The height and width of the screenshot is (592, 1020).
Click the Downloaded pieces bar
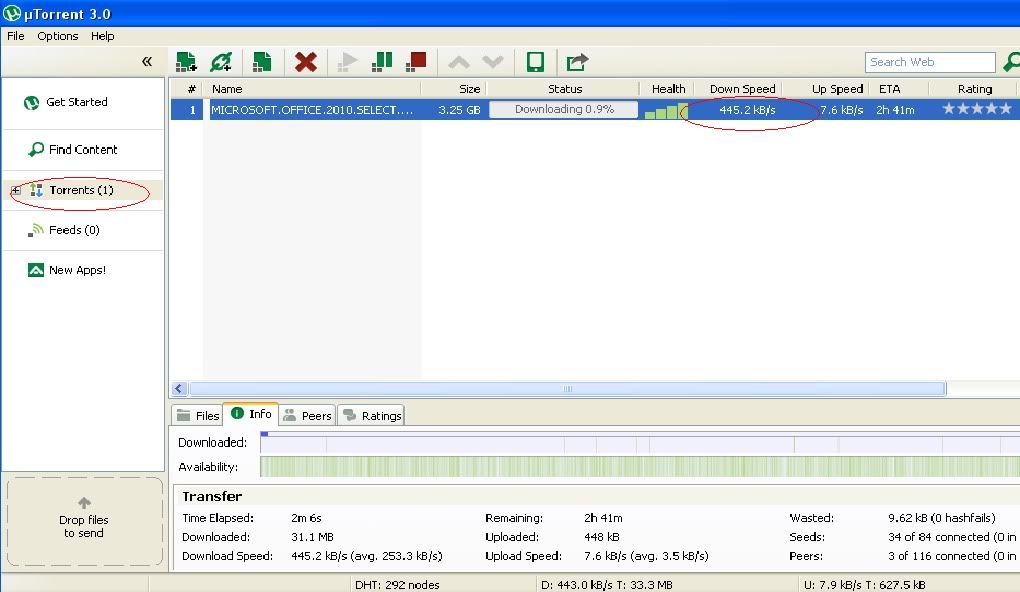point(639,442)
